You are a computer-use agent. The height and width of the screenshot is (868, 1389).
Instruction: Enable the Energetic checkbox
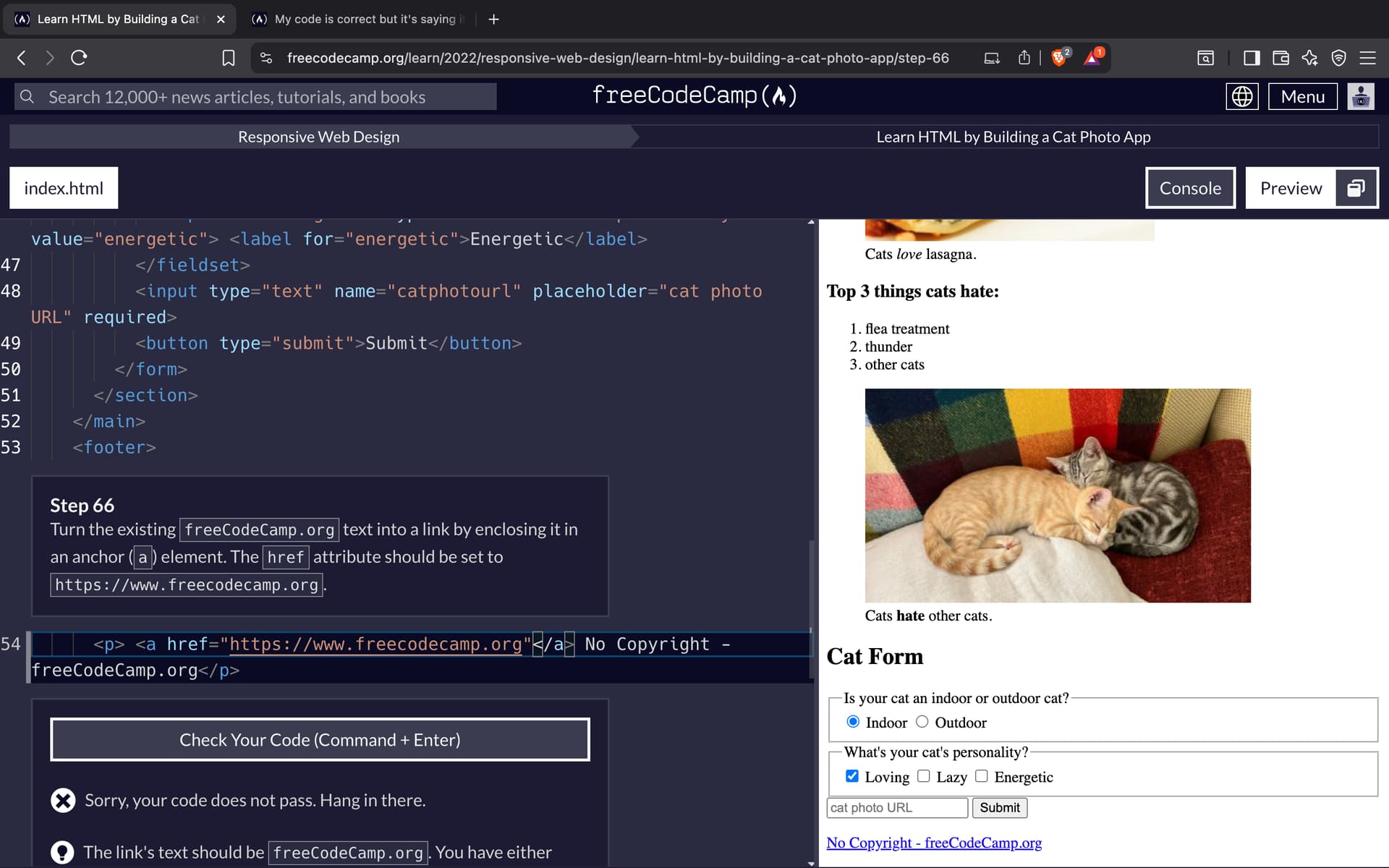coord(981,775)
